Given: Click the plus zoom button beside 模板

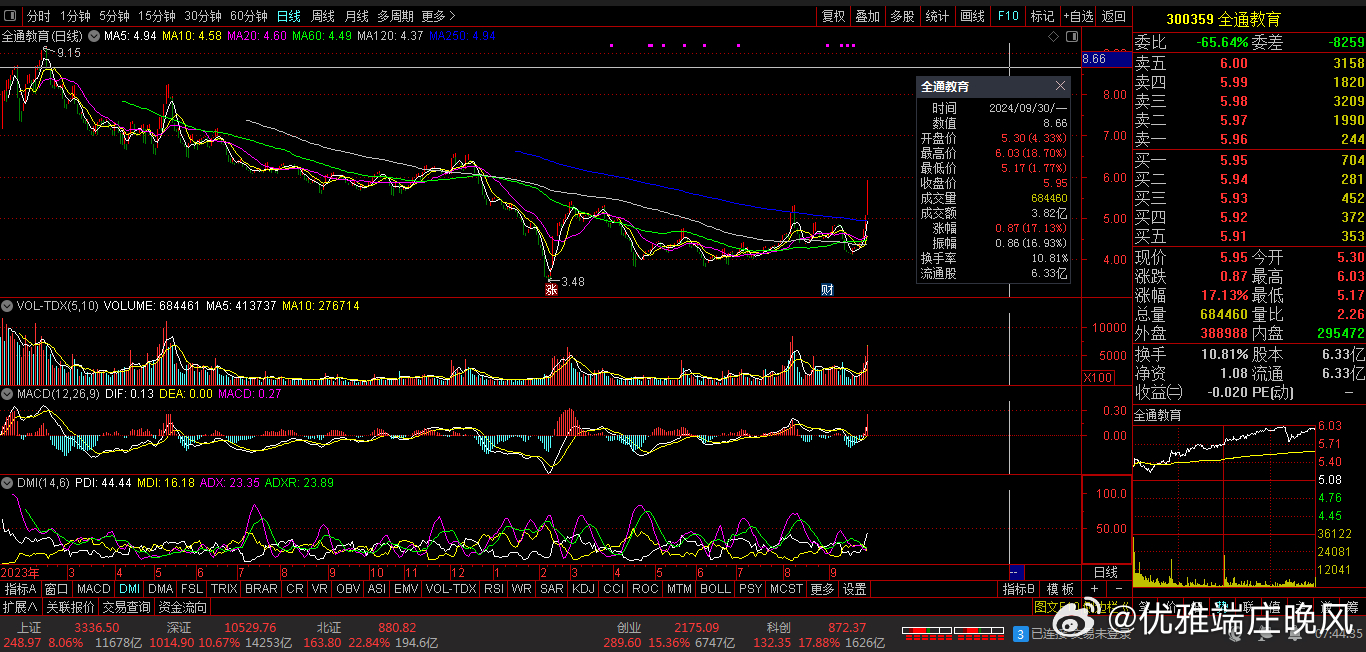Looking at the screenshot, I should [x=1095, y=589].
